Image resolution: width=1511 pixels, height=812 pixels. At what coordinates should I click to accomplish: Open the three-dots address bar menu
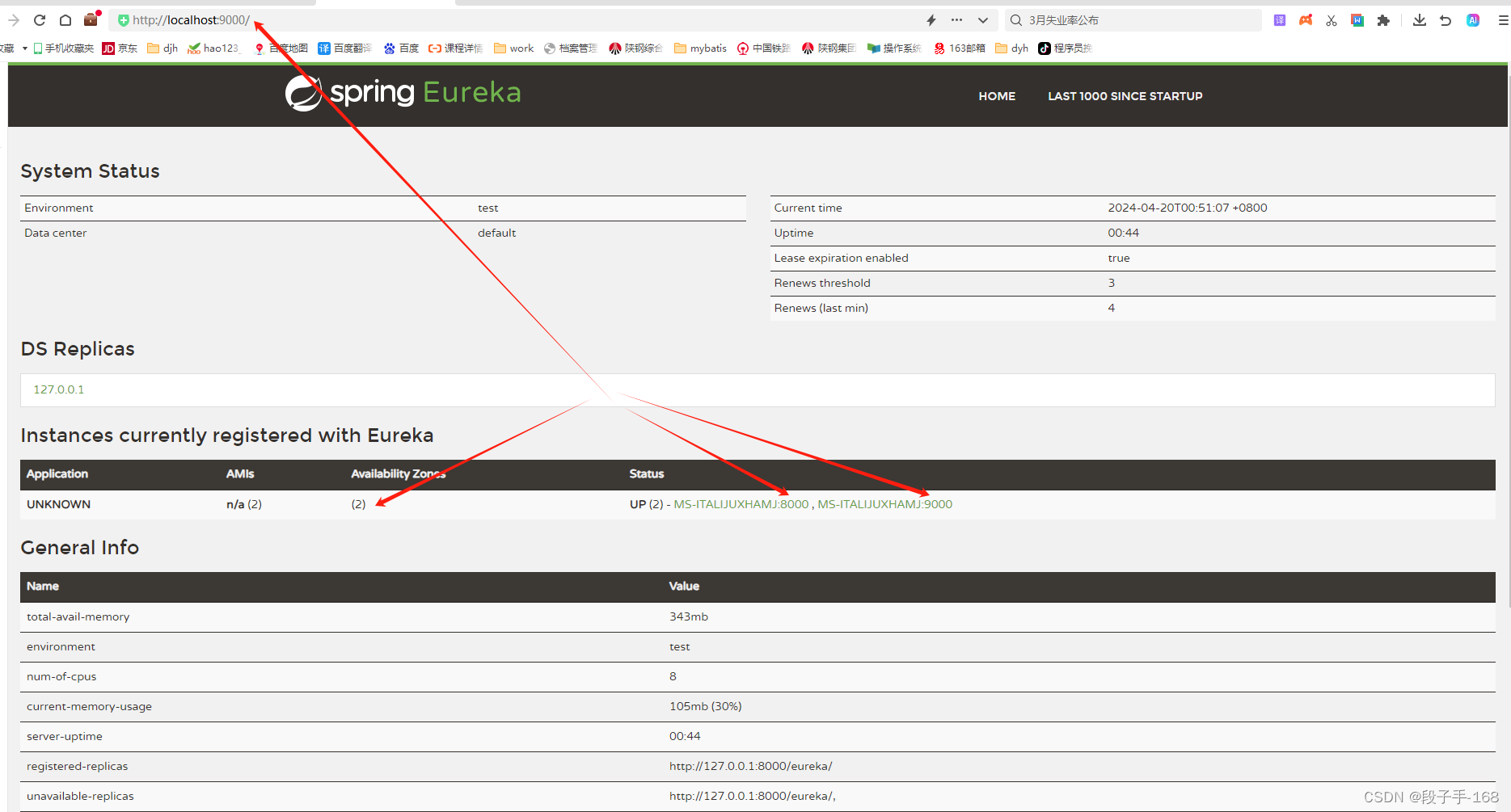(957, 20)
